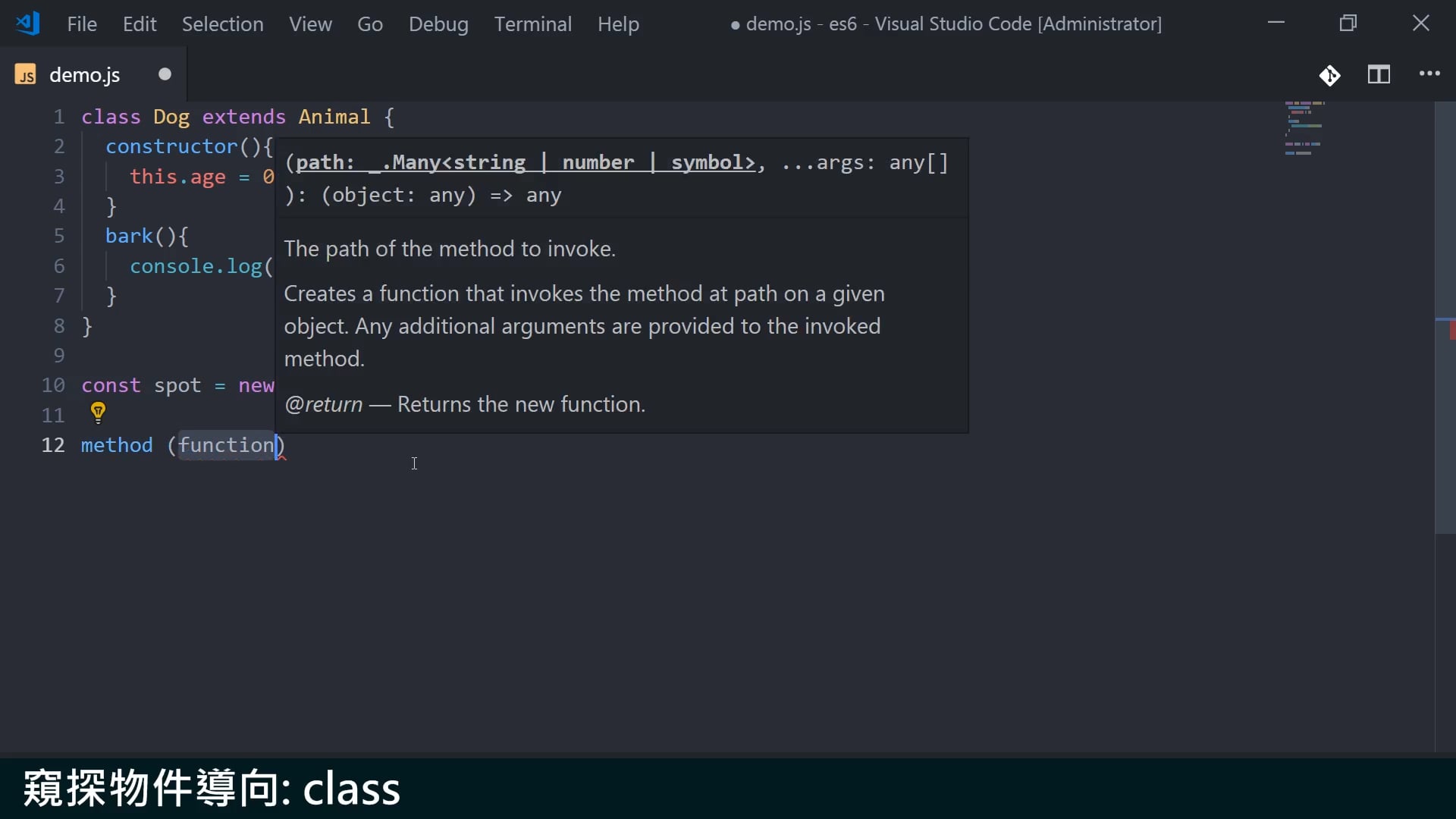
Task: Open the Help menu
Action: pos(618,24)
